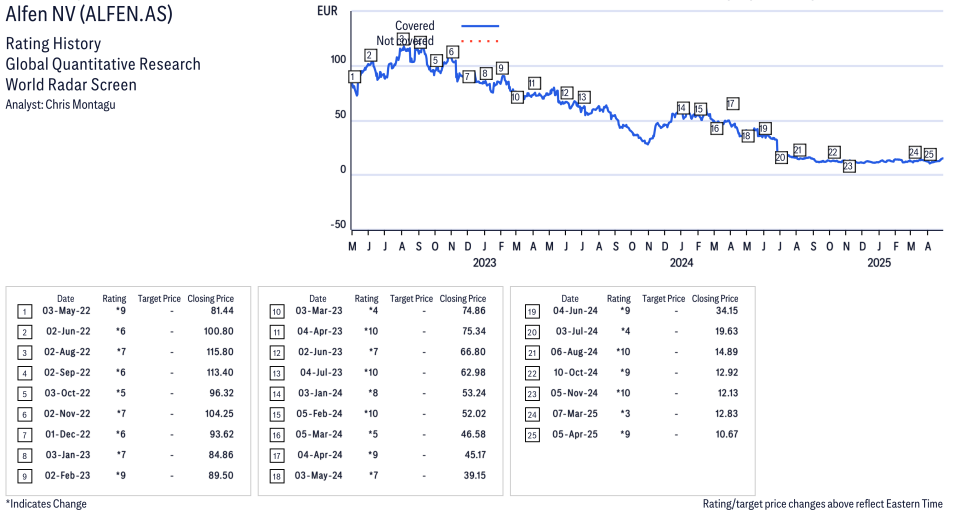Click chart marker 10 on the graph

coord(517,97)
